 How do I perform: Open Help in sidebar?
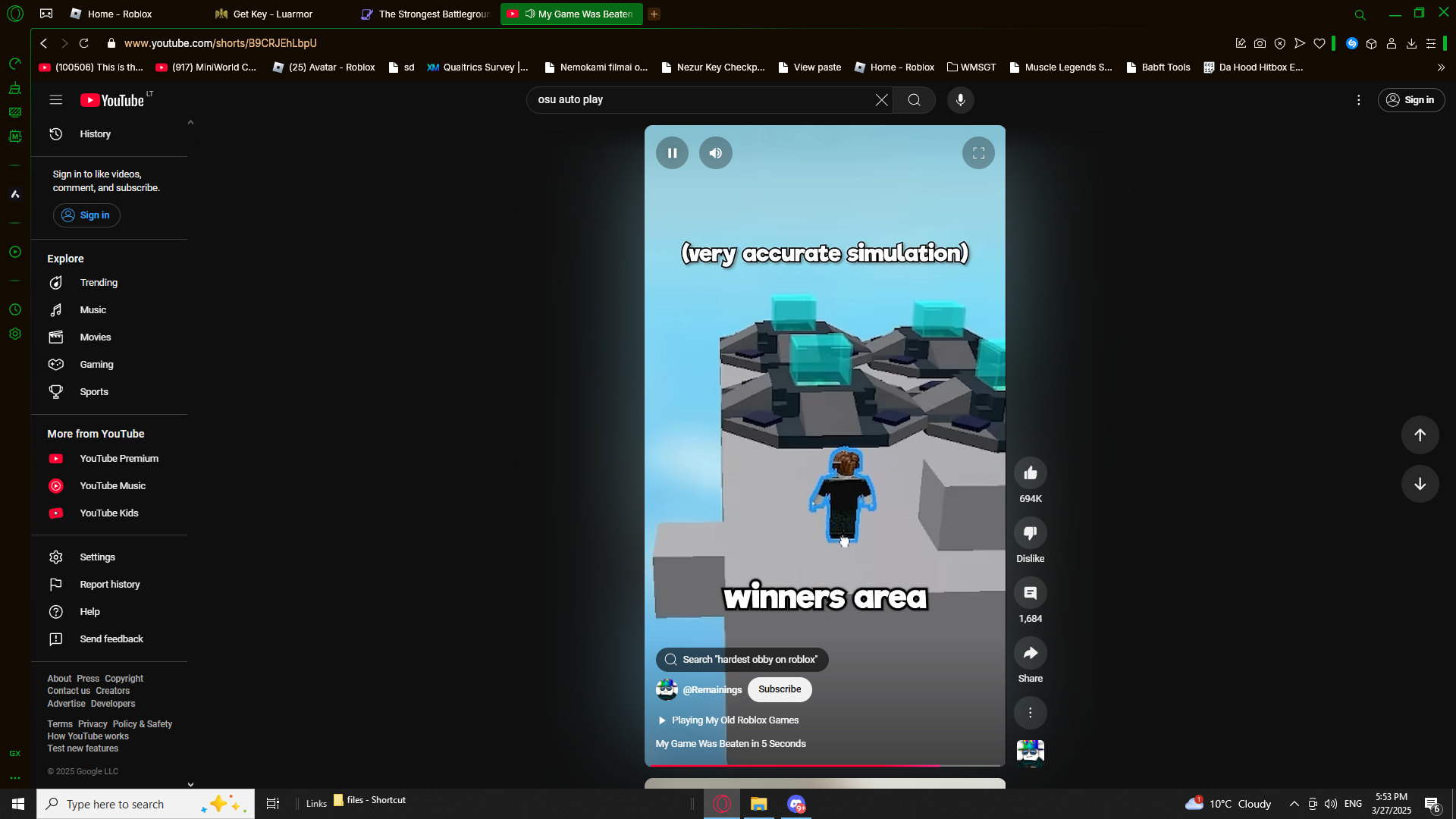(x=111, y=612)
